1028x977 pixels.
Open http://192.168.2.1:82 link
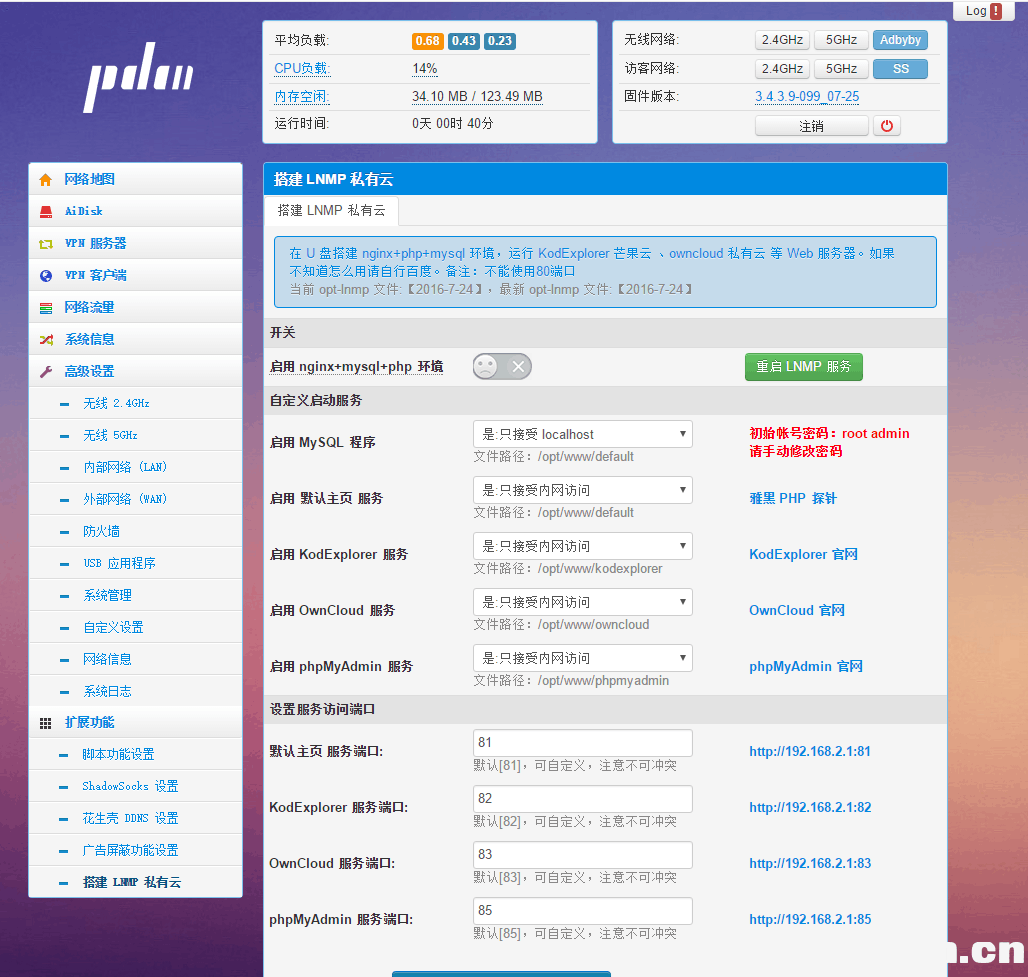(x=810, y=807)
